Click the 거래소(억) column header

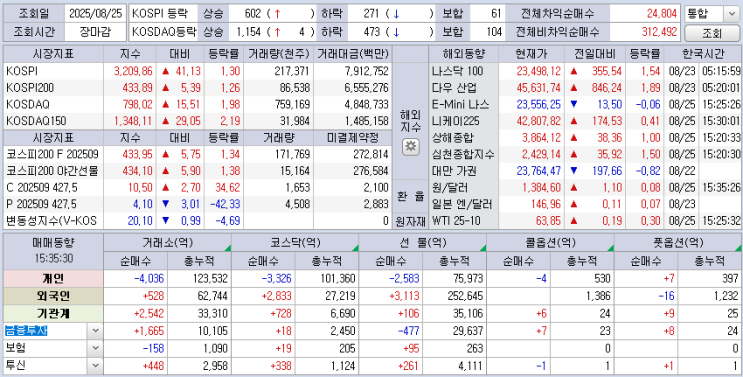pyautogui.click(x=167, y=243)
